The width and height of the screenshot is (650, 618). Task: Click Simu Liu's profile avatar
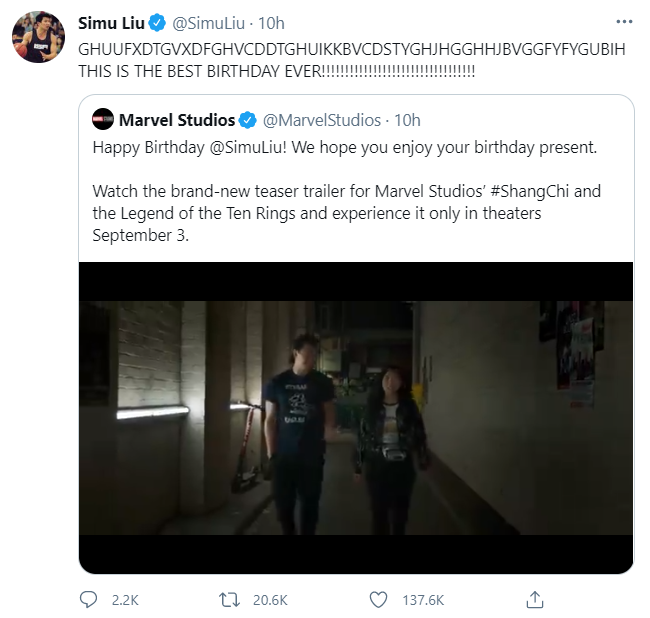(x=38, y=38)
